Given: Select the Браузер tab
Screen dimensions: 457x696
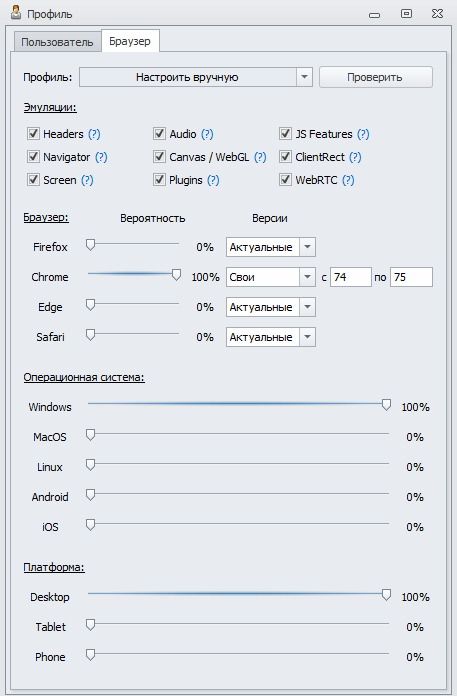Looking at the screenshot, I should [x=130, y=41].
